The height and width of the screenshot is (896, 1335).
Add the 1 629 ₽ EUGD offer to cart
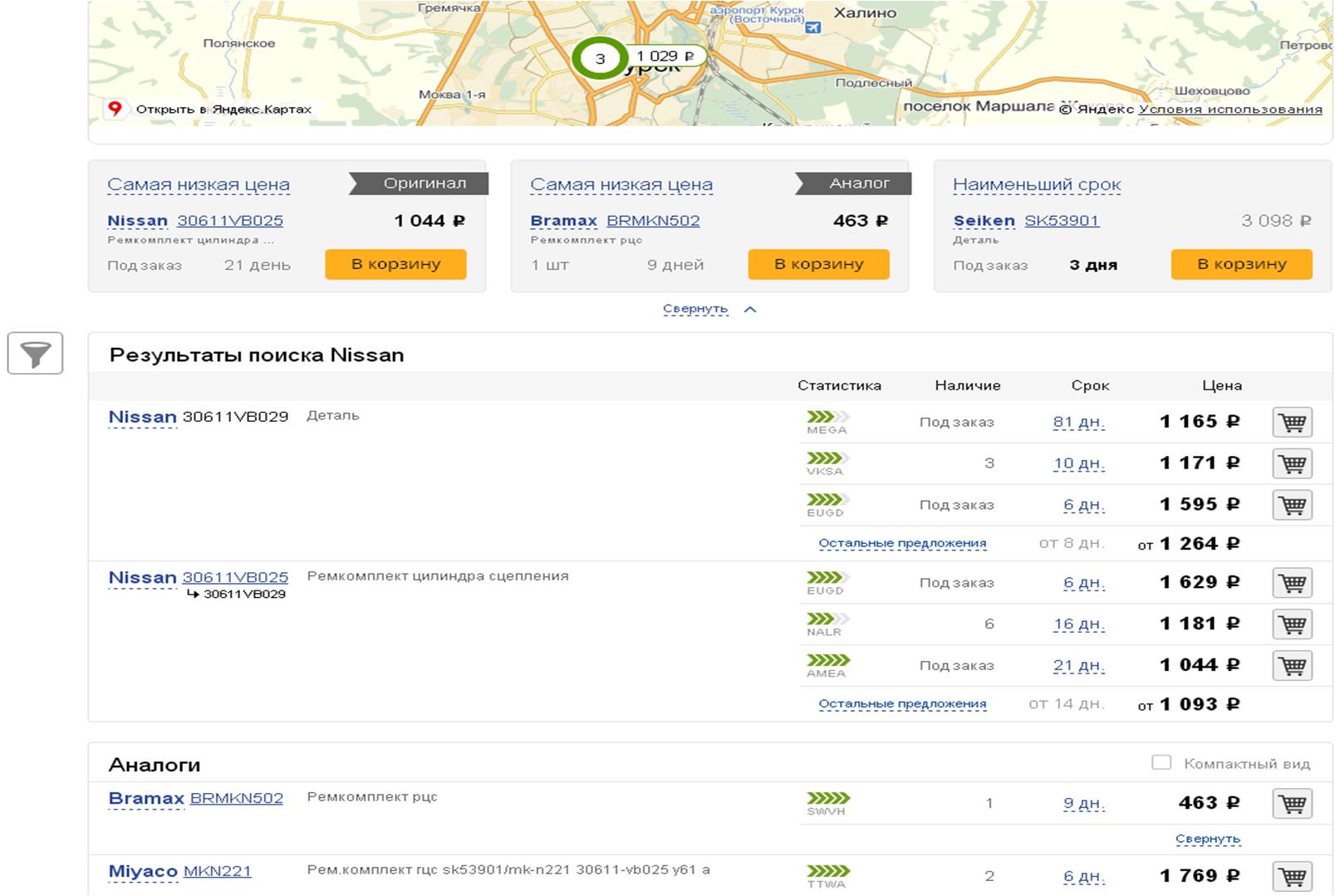point(1292,583)
